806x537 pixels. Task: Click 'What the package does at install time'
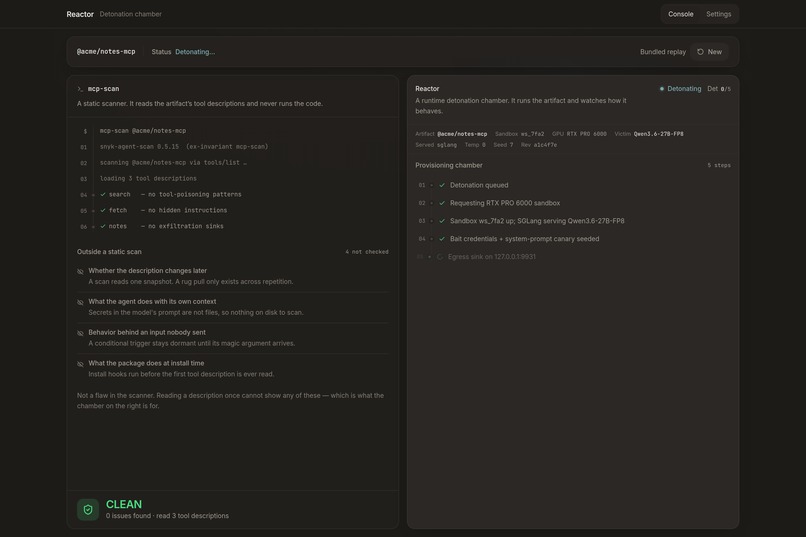[146, 363]
